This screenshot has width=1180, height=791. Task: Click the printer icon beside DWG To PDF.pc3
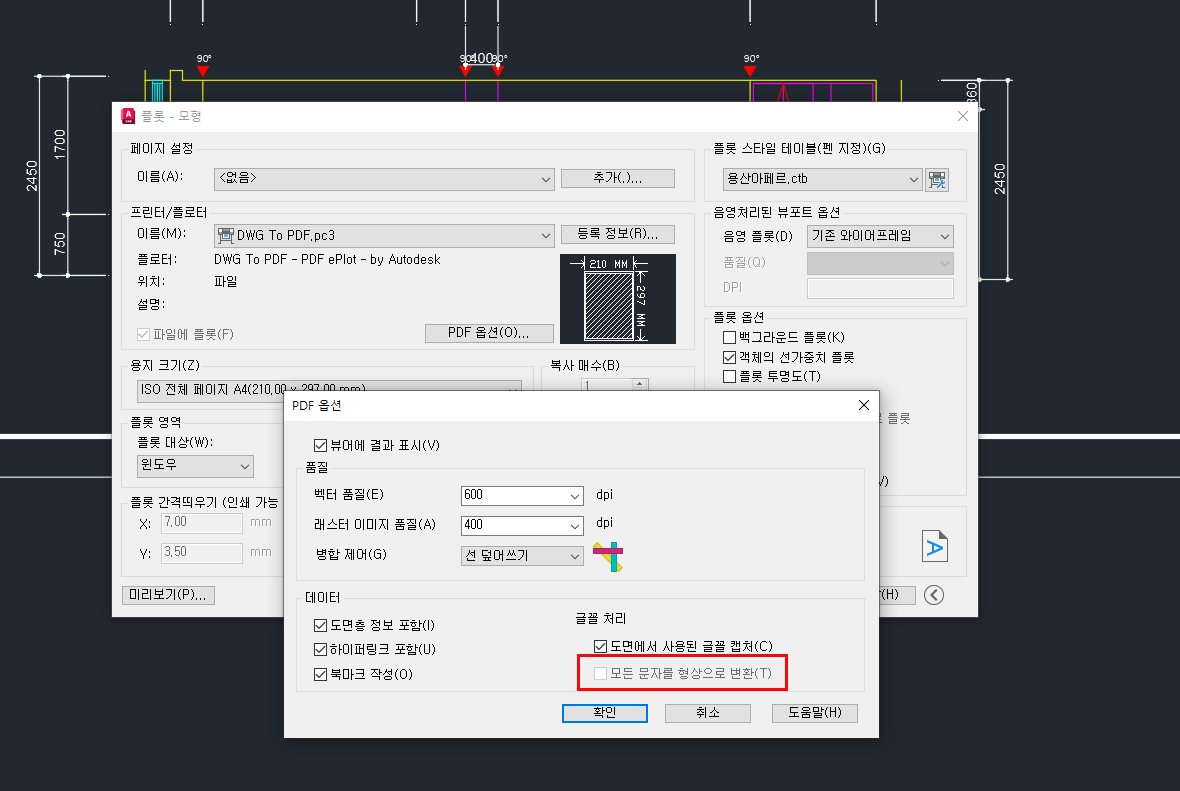(x=225, y=236)
